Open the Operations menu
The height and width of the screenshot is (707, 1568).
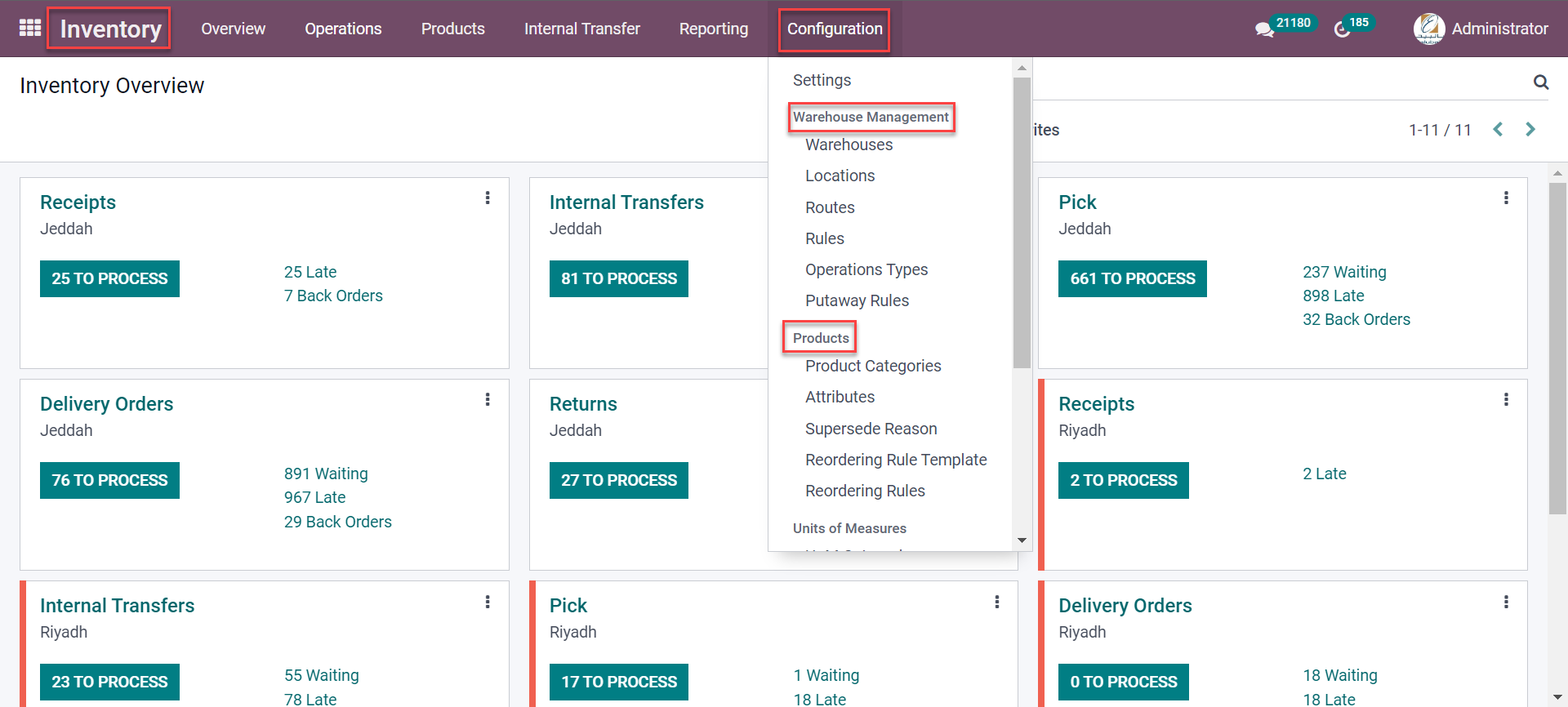click(x=343, y=29)
